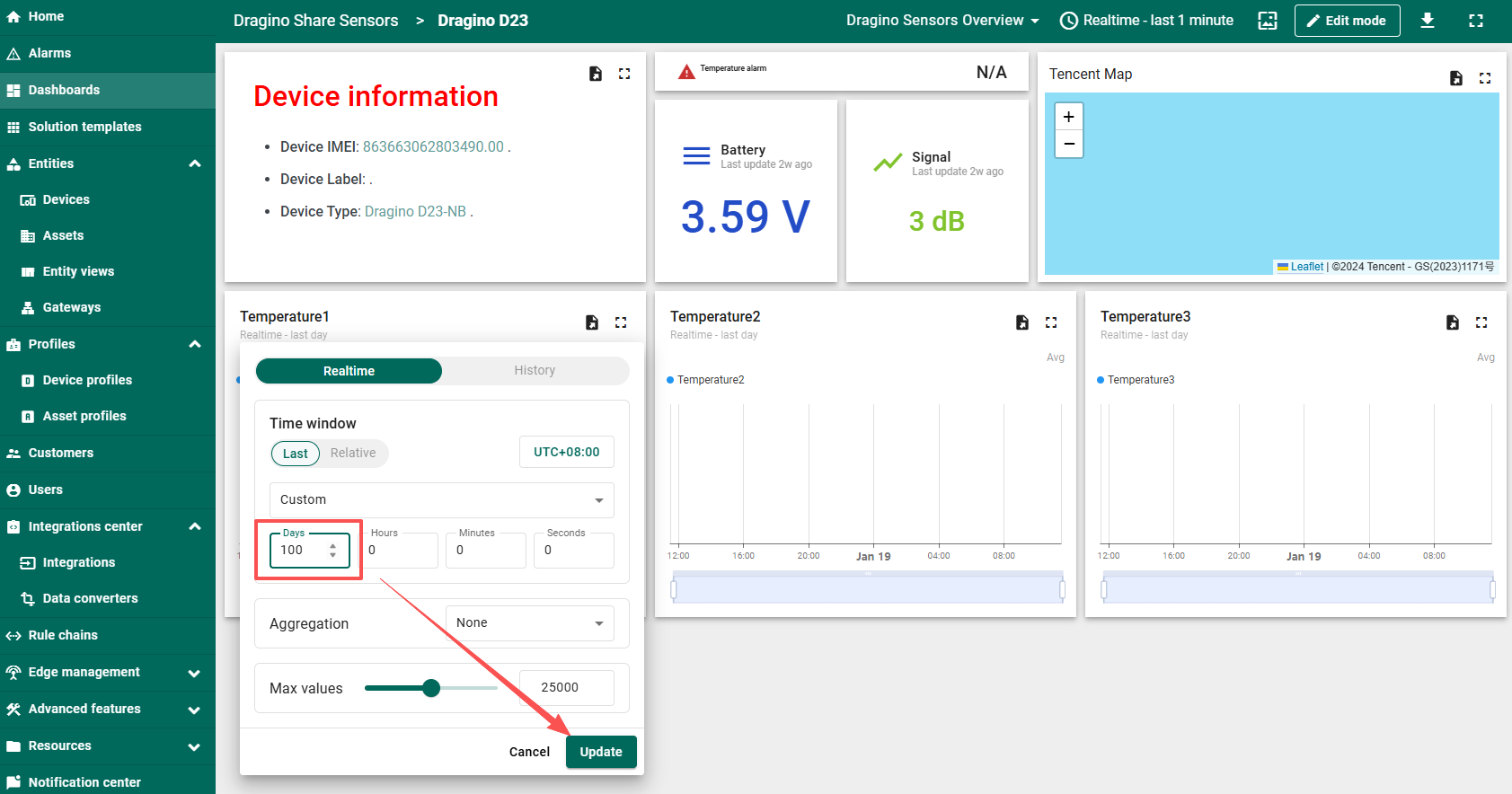The image size is (1512, 794).
Task: Switch time window to Realtime mode
Action: [x=349, y=371]
